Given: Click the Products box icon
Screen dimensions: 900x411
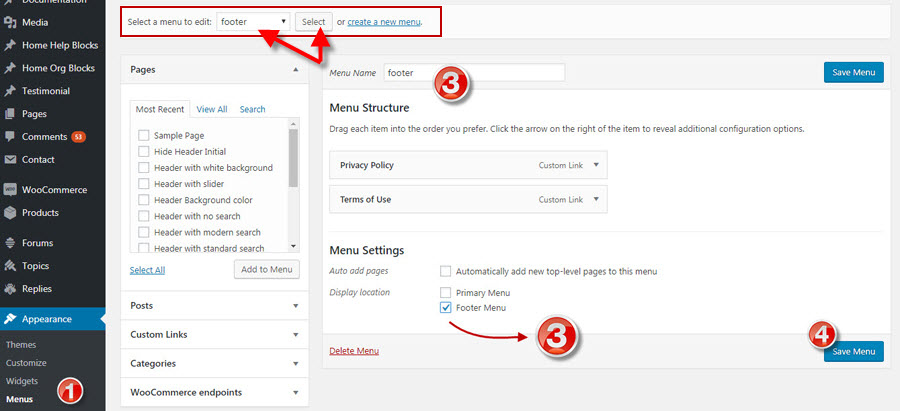Looking at the screenshot, I should pos(10,213).
